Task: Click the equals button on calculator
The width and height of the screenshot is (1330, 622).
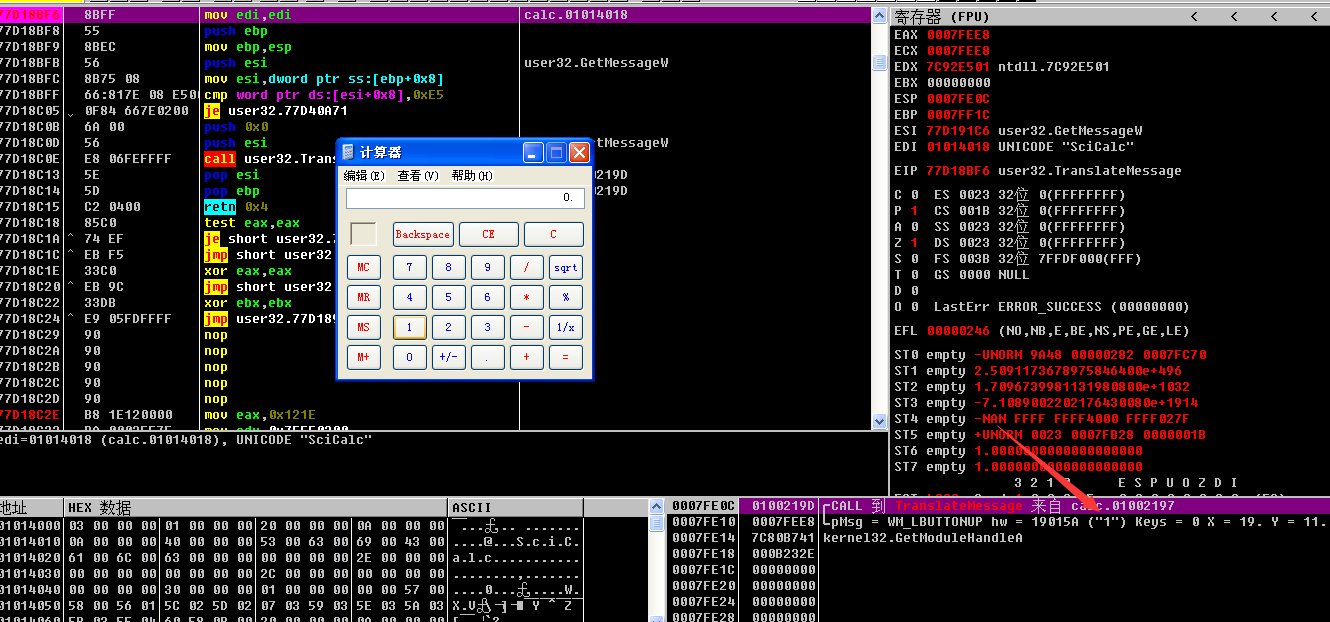Action: point(566,357)
